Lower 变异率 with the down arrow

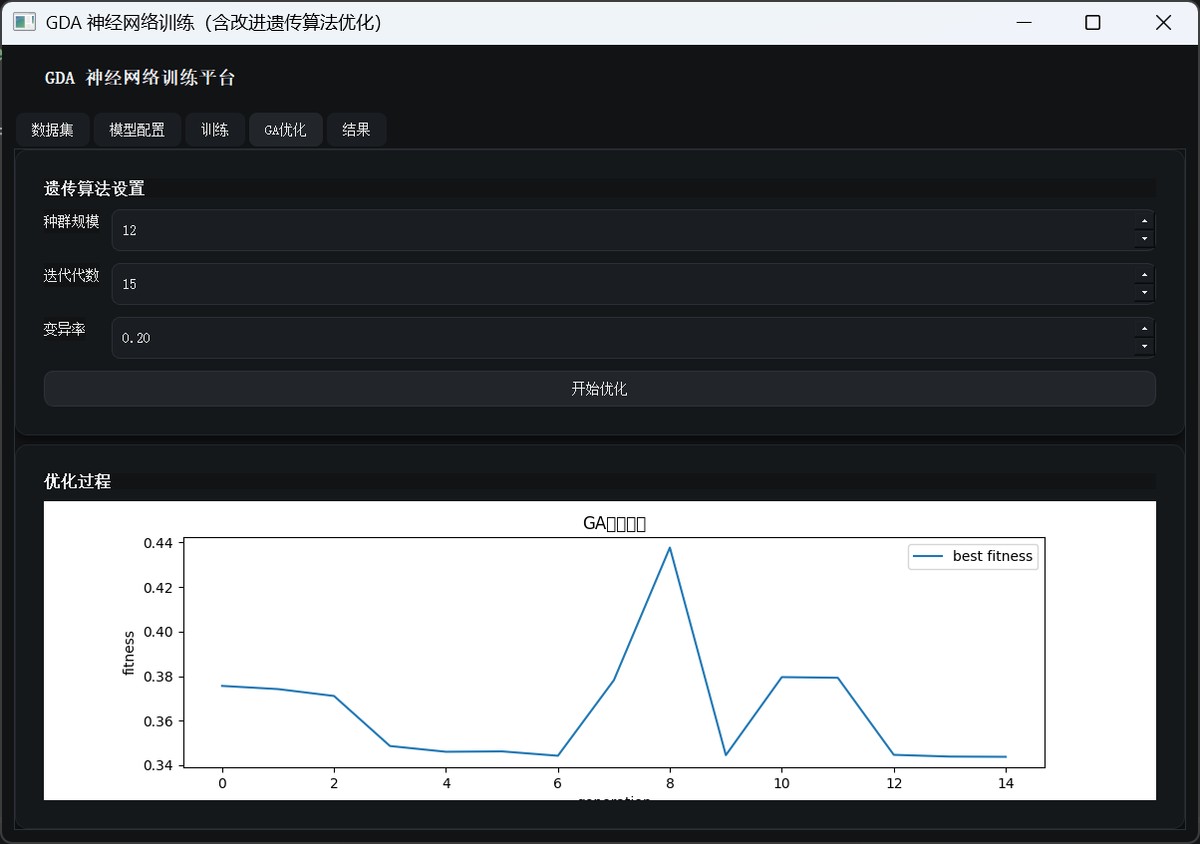(x=1144, y=347)
